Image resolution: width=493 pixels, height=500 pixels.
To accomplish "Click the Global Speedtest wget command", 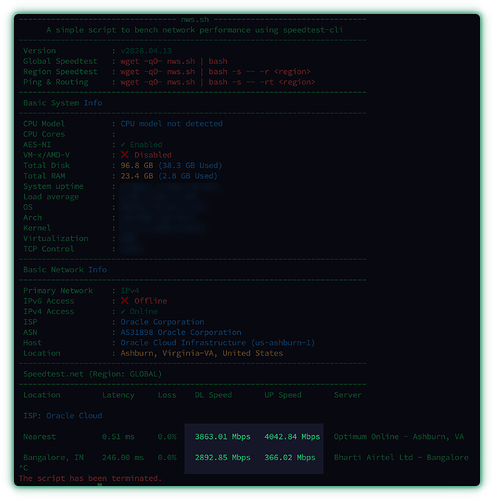I will pos(174,61).
